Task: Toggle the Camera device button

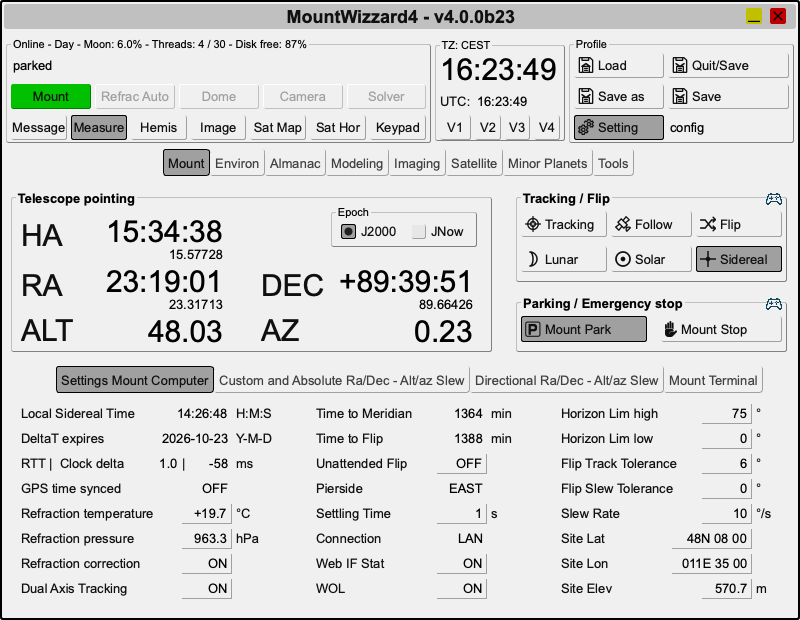Action: [303, 96]
